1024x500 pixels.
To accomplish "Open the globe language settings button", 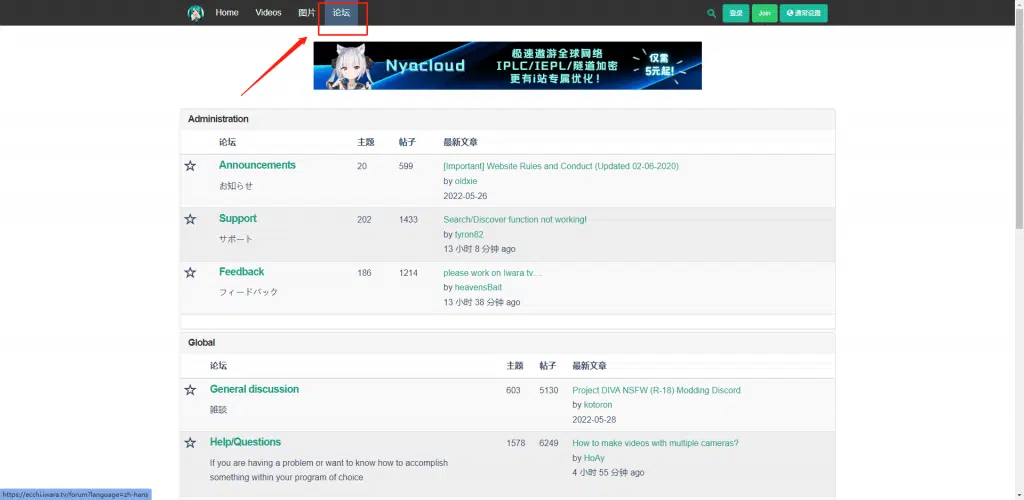I will [x=804, y=13].
